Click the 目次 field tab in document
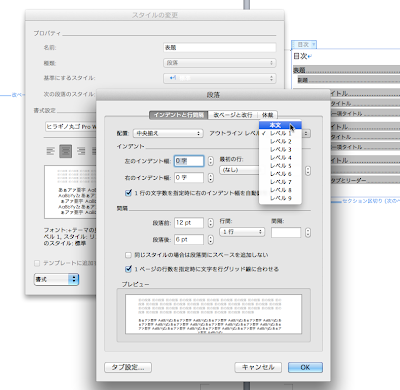The image size is (400, 390). 304,45
